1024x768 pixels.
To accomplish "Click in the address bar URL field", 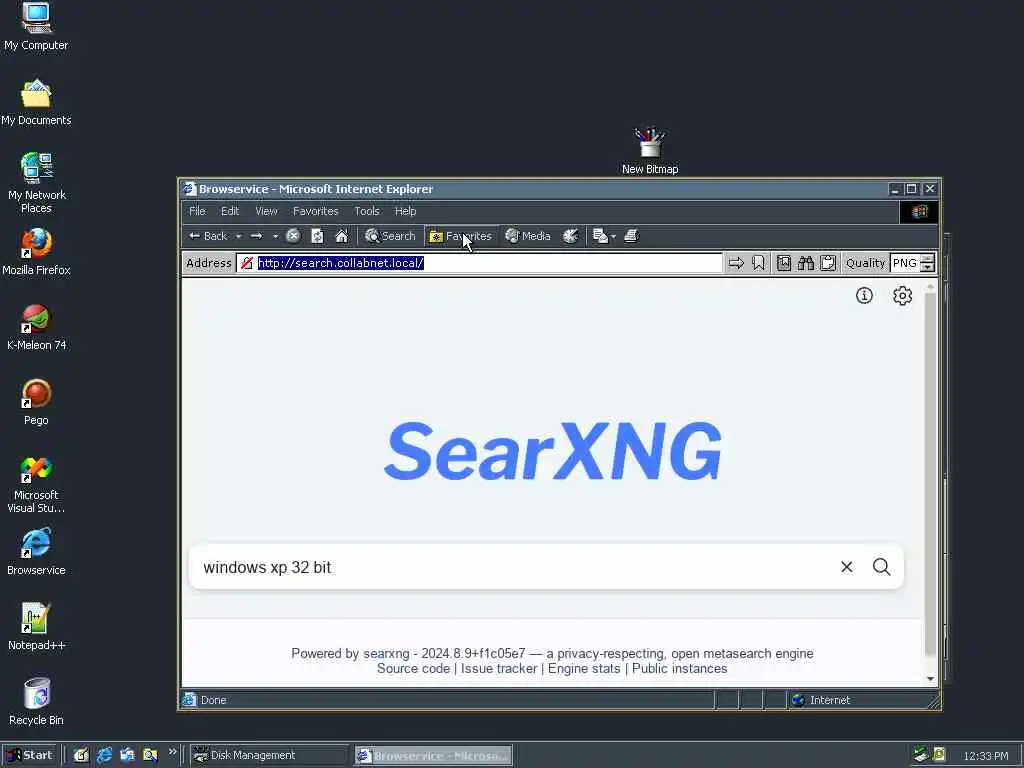I will [480, 263].
